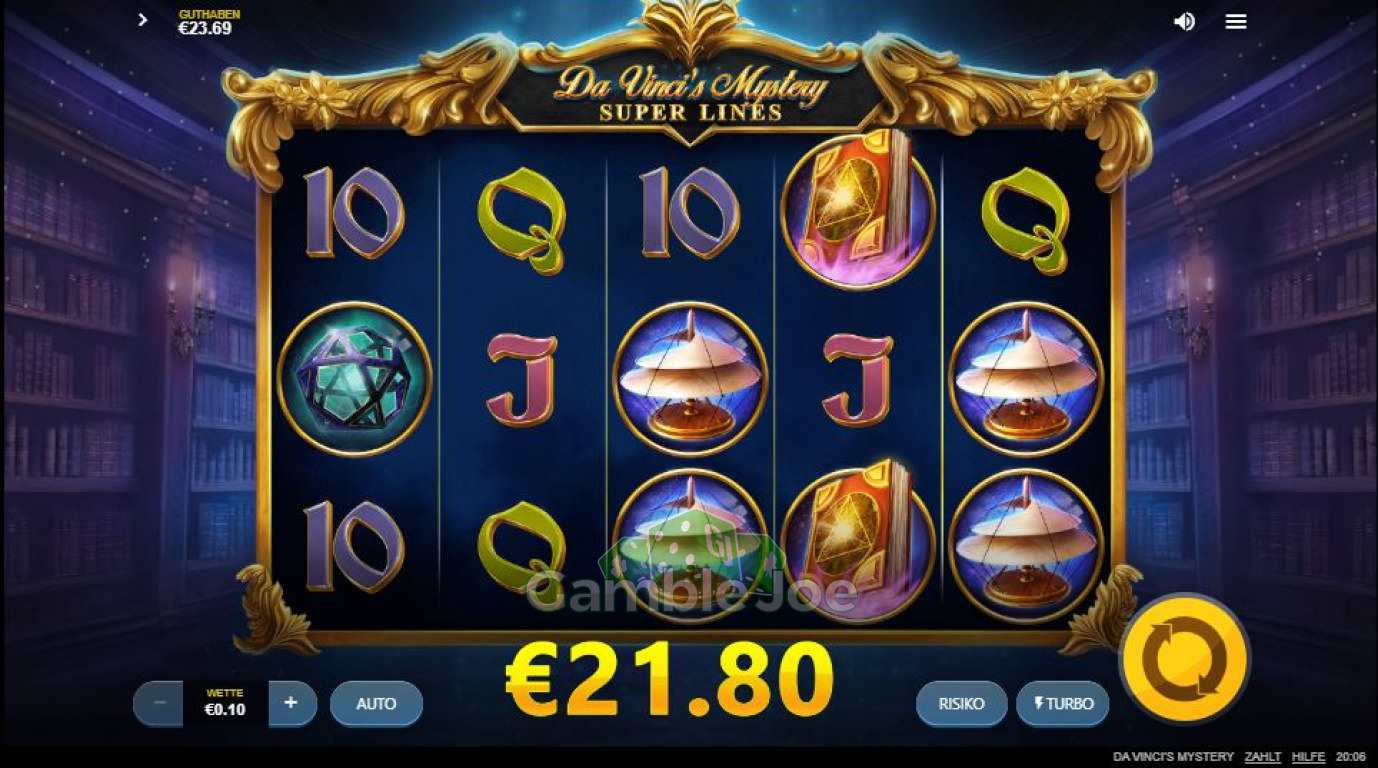Toggle TURBO spin mode

pyautogui.click(x=1063, y=703)
